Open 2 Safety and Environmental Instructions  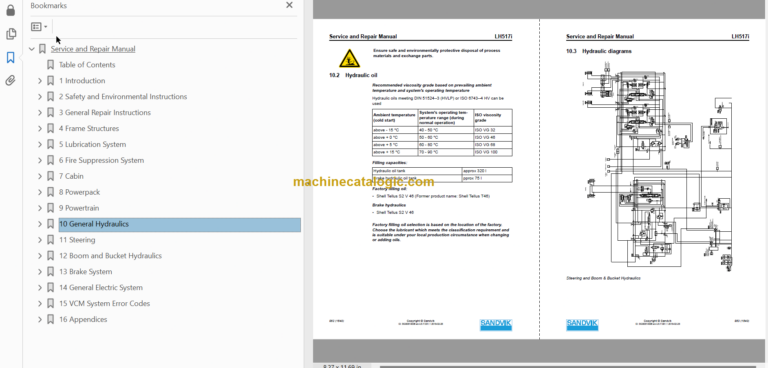click(123, 97)
